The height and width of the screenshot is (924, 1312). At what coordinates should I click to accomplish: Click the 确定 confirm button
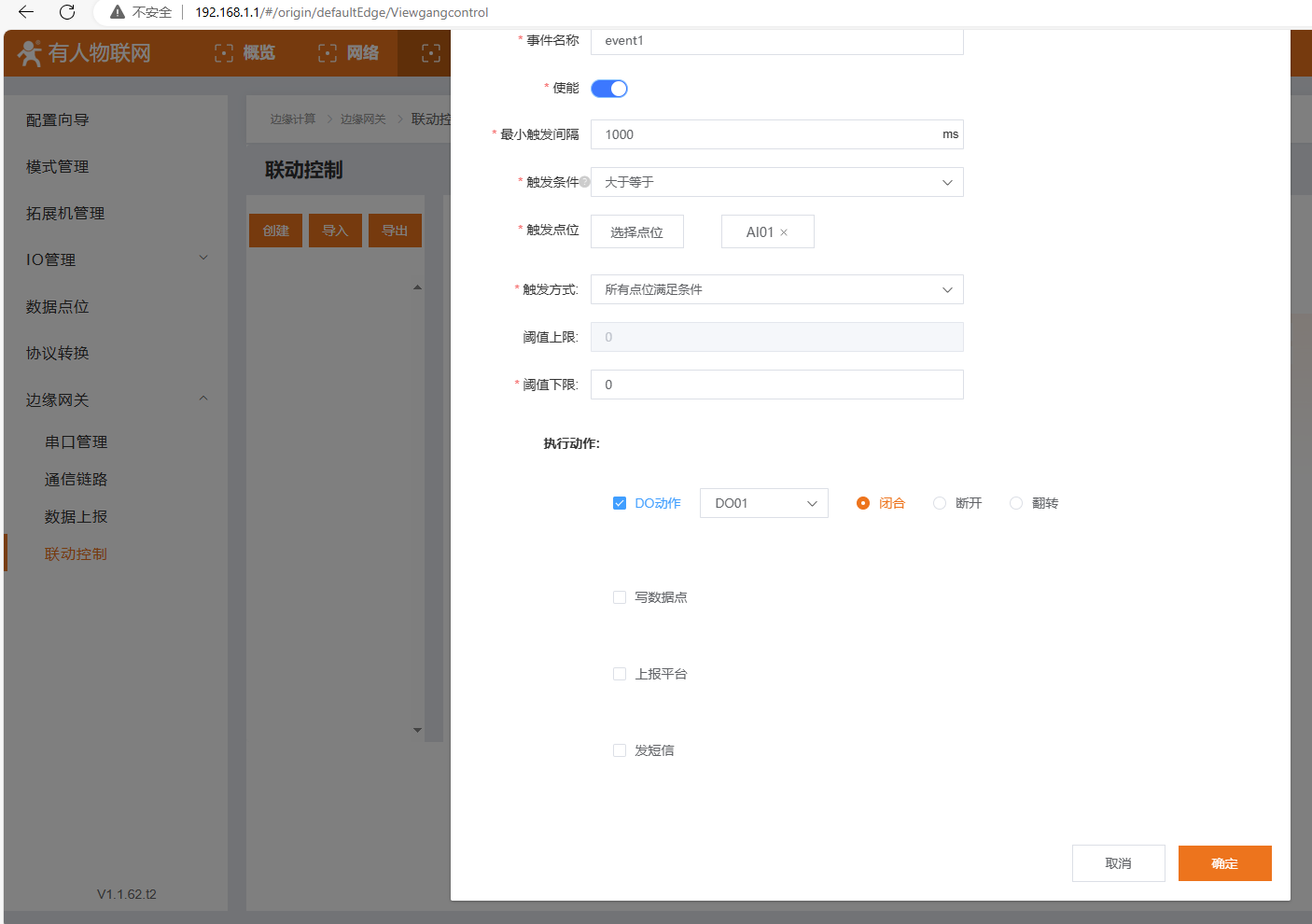[1224, 863]
